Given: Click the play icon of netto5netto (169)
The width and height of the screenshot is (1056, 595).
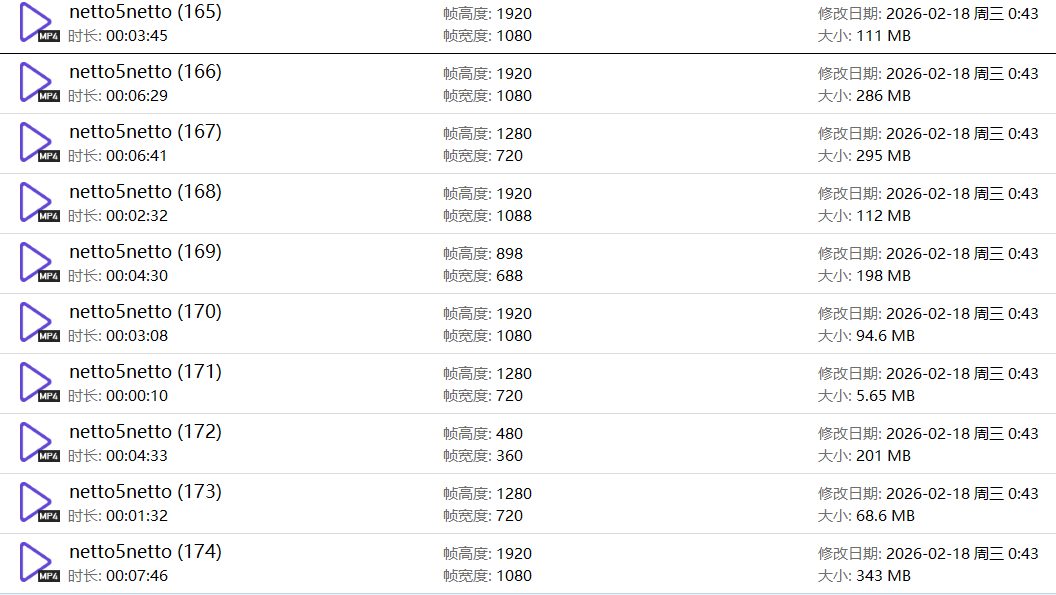Looking at the screenshot, I should [x=37, y=263].
